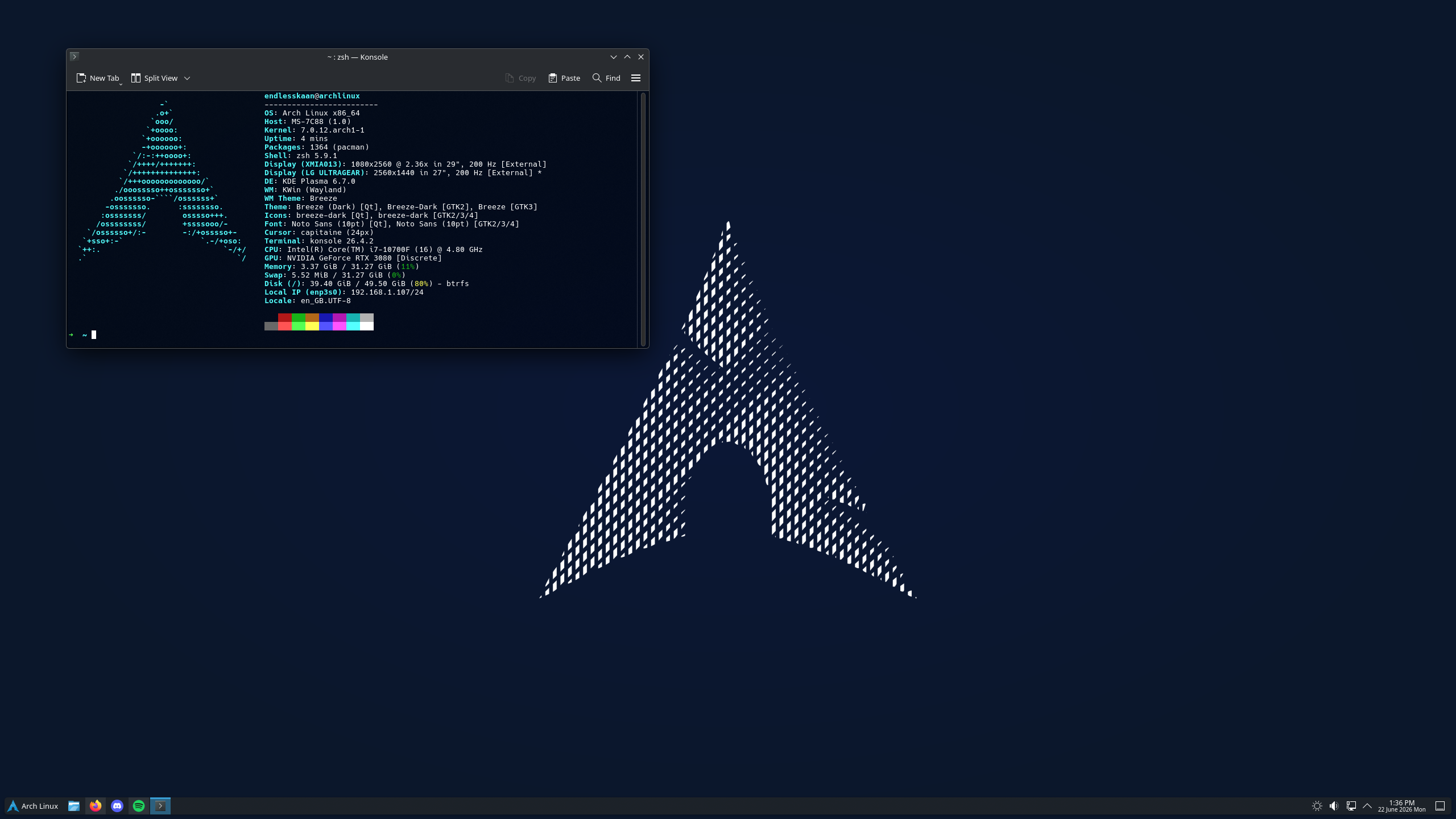Screen dimensions: 1456x819
Task: Click the zsh prompt line at the cursor
Action: 94,335
